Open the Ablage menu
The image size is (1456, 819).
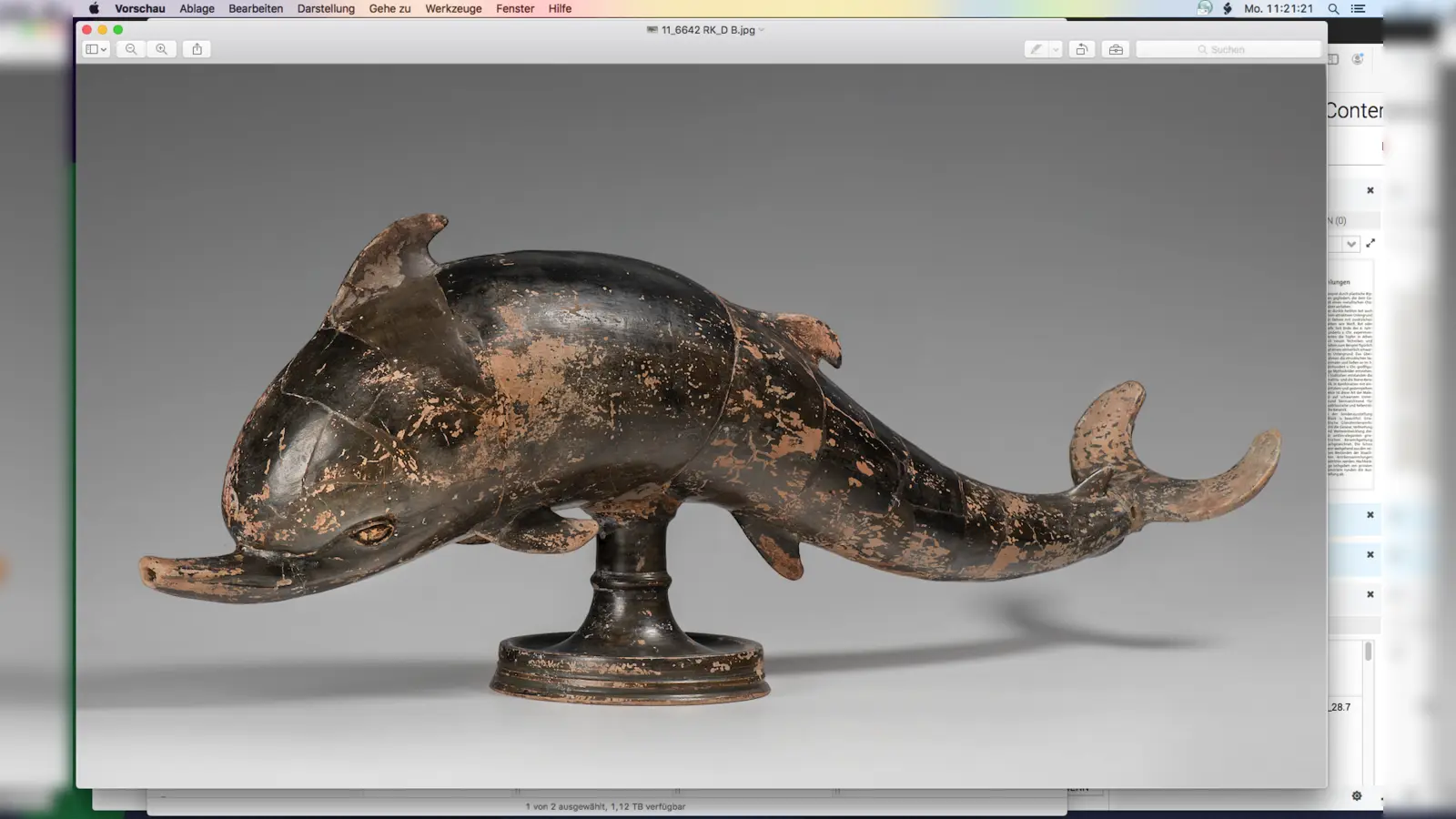pos(197,8)
